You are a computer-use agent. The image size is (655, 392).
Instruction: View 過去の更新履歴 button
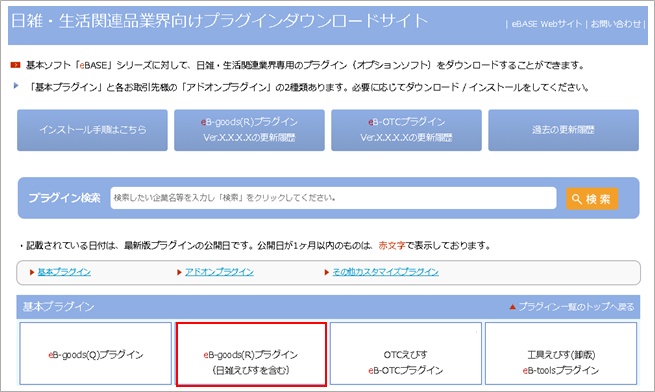(x=564, y=130)
